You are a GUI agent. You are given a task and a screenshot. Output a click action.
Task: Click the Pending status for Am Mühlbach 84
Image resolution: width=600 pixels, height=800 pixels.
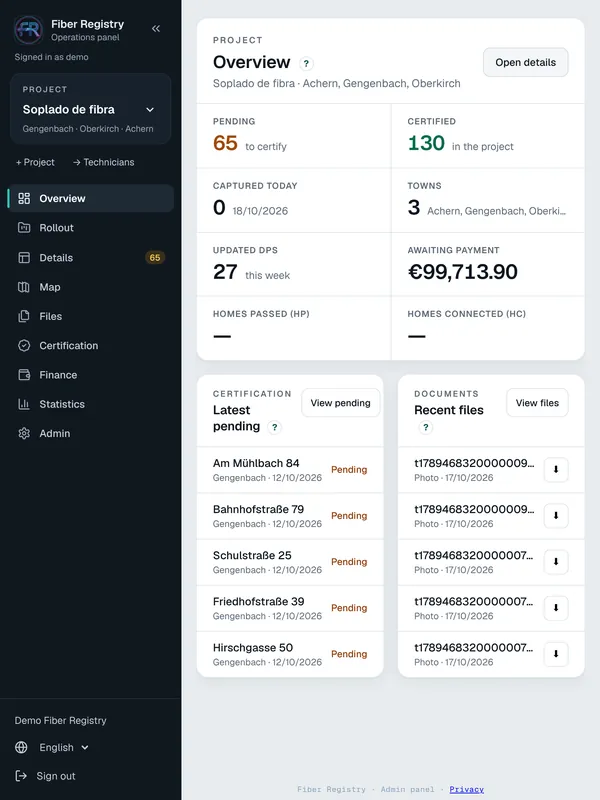(x=349, y=470)
